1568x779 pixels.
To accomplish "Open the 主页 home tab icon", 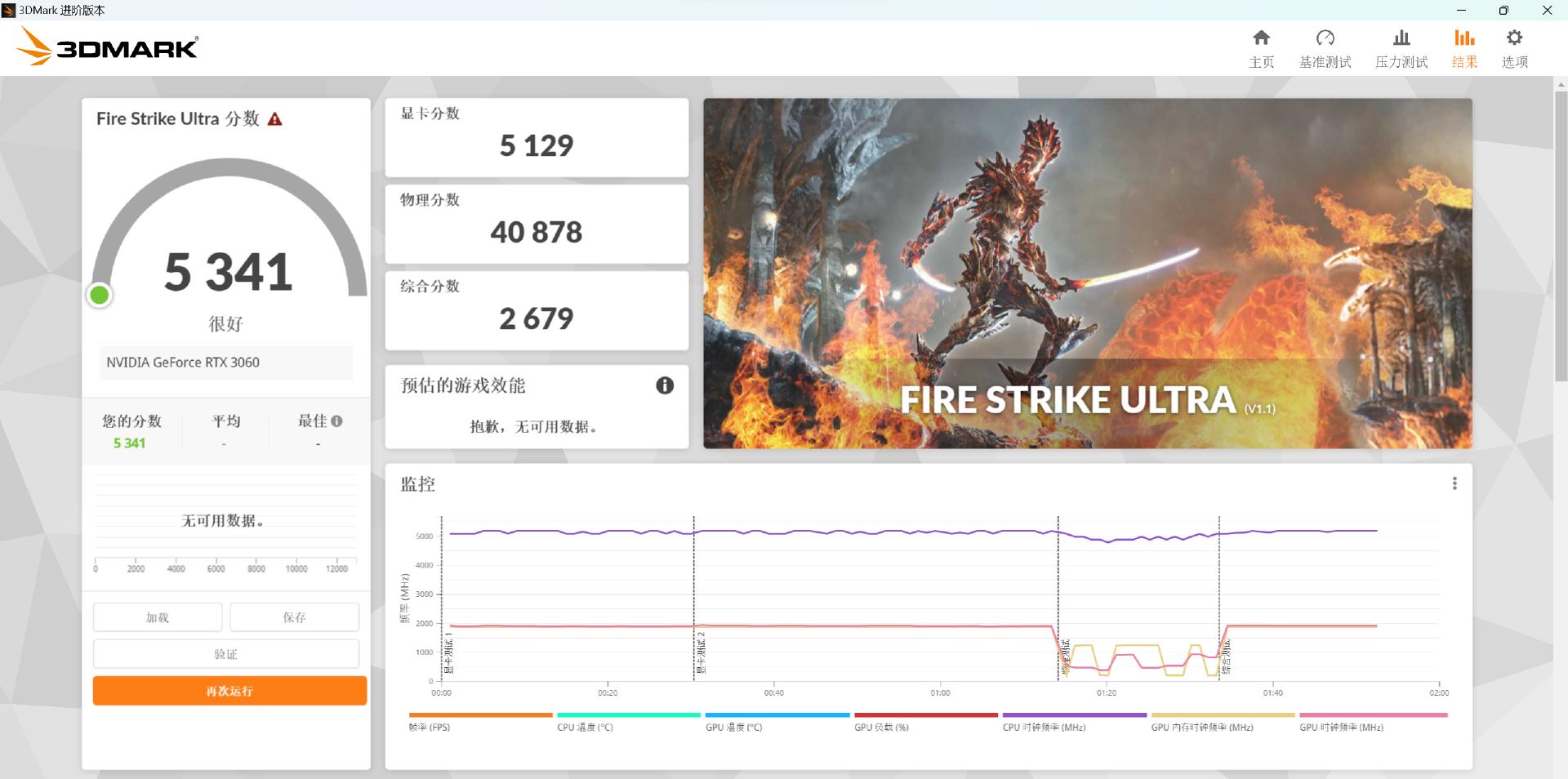I will (x=1261, y=38).
